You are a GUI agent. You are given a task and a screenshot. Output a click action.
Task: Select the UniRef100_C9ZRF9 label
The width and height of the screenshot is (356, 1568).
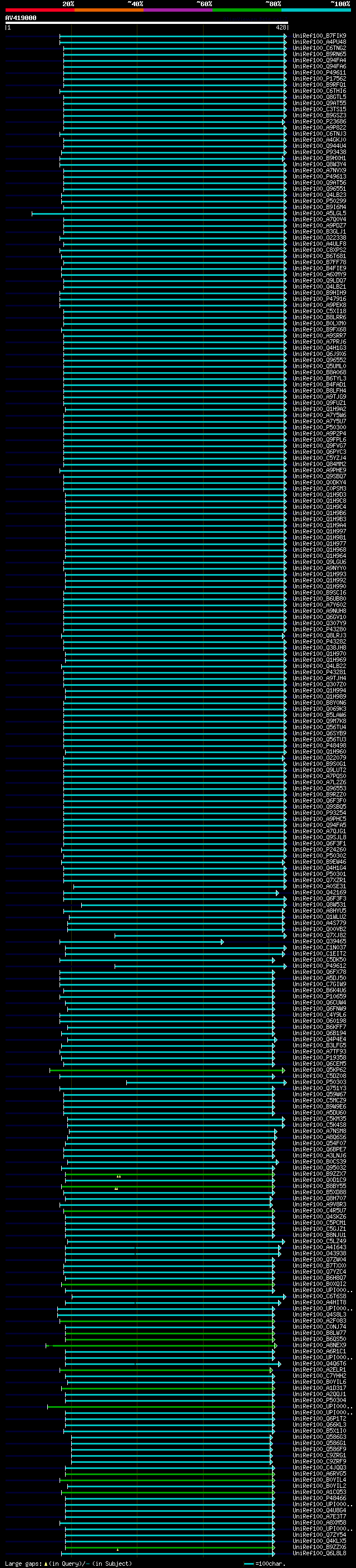pos(319,1461)
